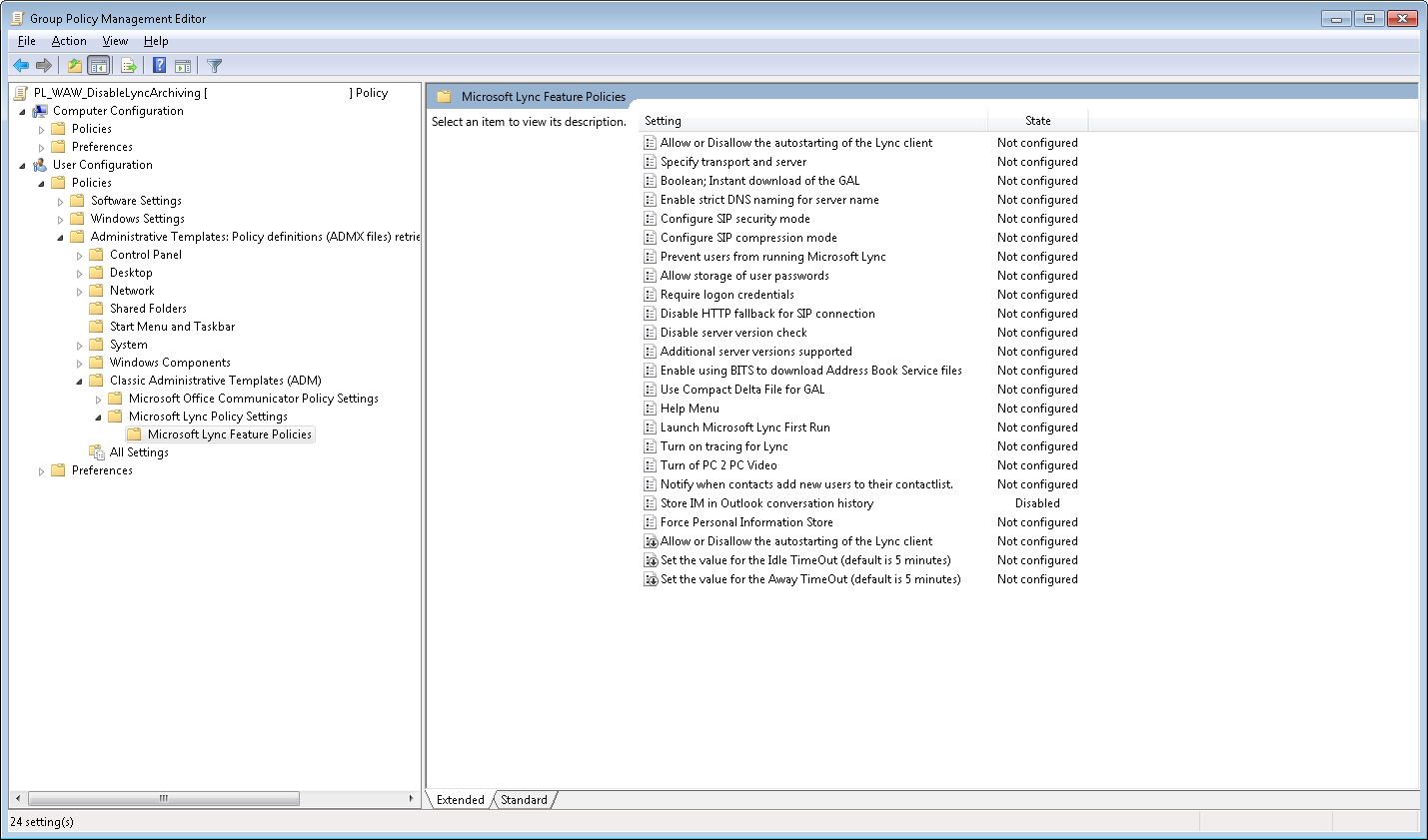Screen dimensions: 1428x840
Task: Select Boolean; Instant download of the GAL
Action: pos(759,181)
